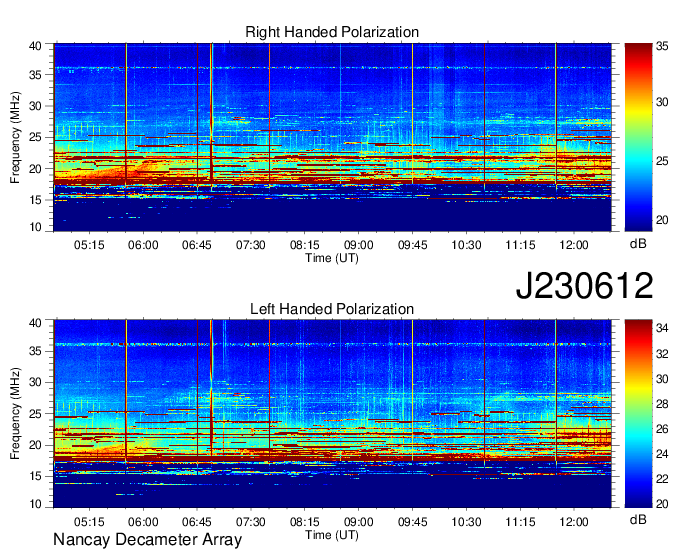Click Frequency (MHz) axis label of left-handed plot
680x552 pixels.
pyautogui.click(x=15, y=414)
